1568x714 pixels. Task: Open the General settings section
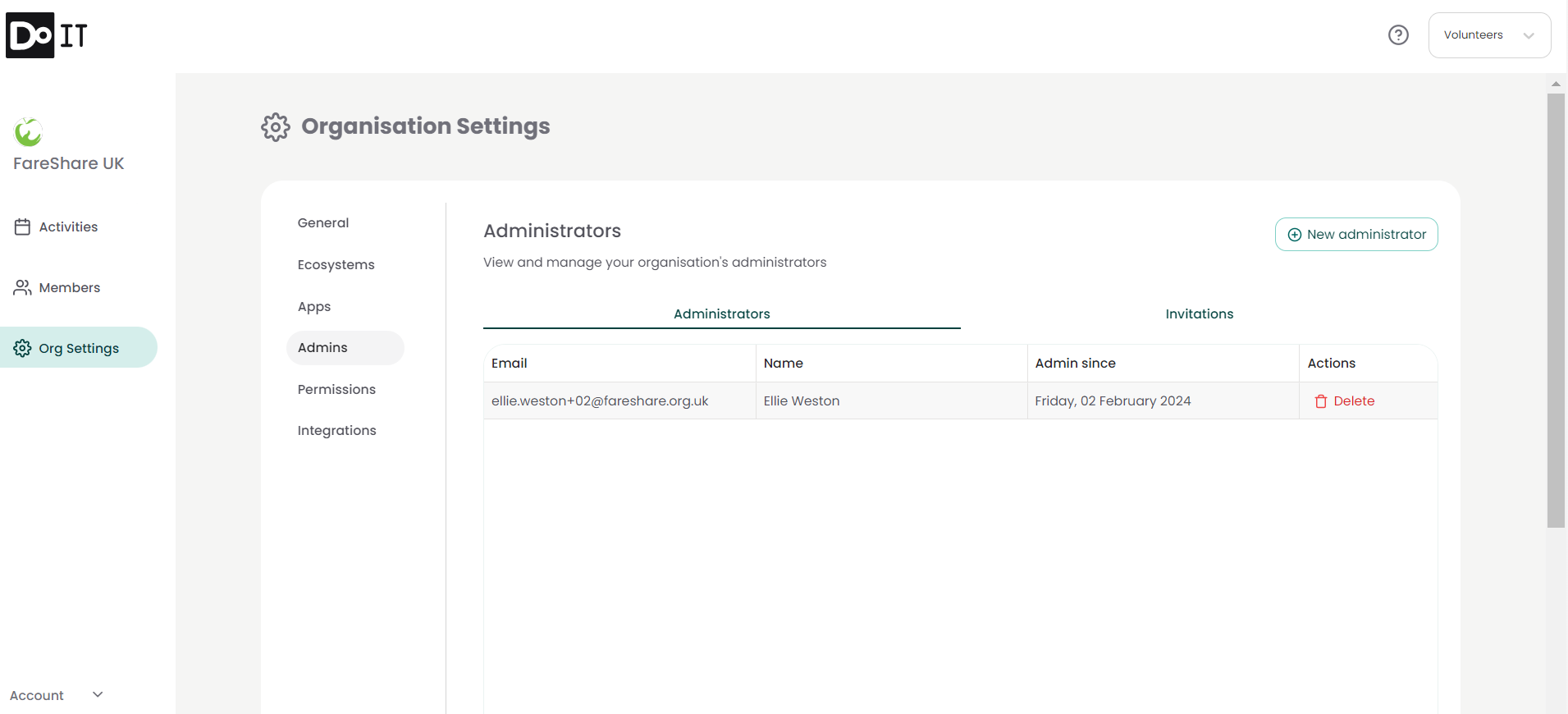click(323, 223)
